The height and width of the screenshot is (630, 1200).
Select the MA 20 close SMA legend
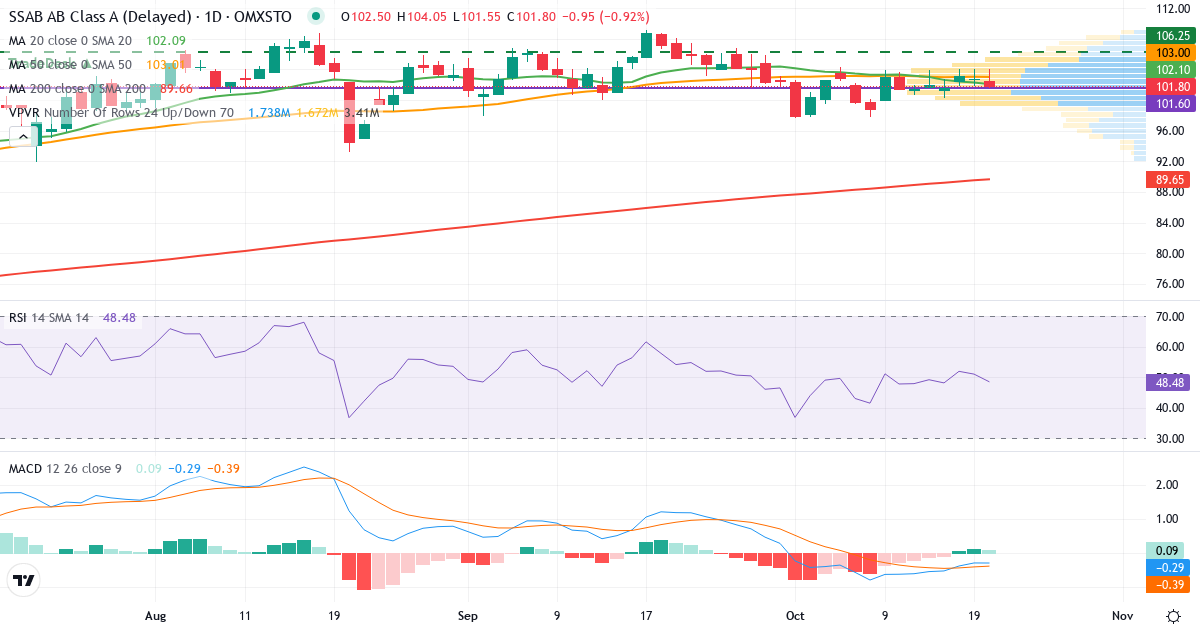point(70,40)
